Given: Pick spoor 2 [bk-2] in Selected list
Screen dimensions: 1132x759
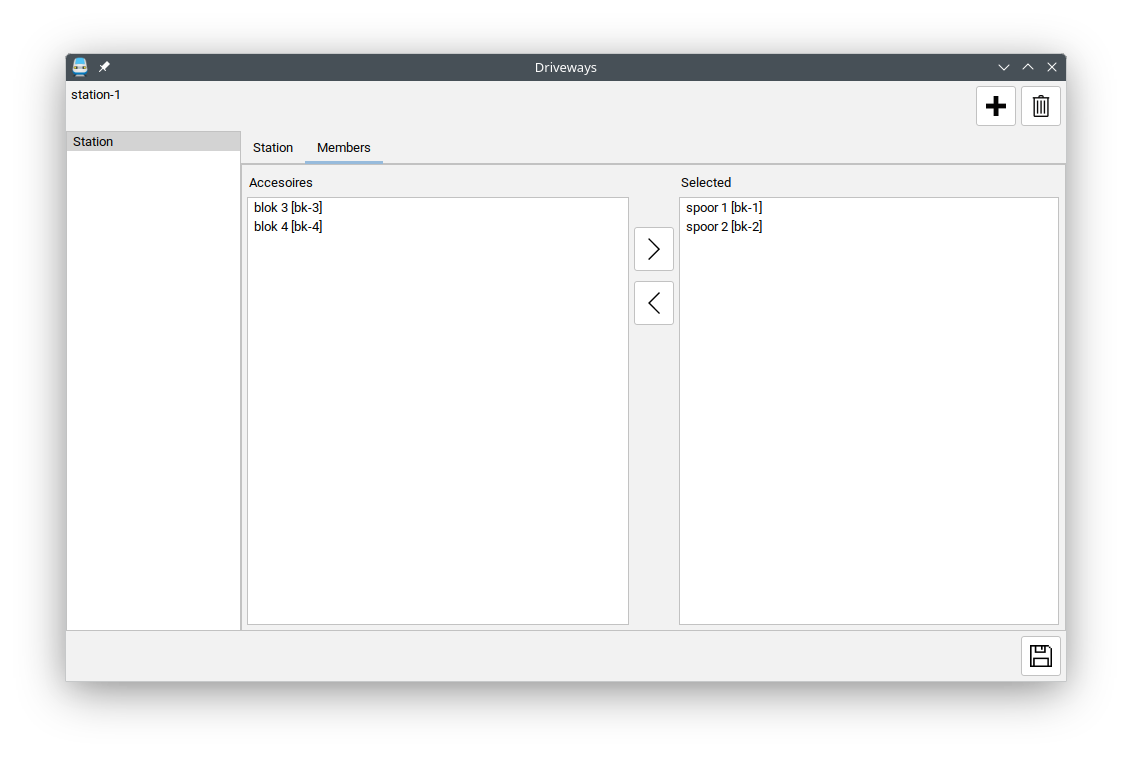Looking at the screenshot, I should (724, 227).
